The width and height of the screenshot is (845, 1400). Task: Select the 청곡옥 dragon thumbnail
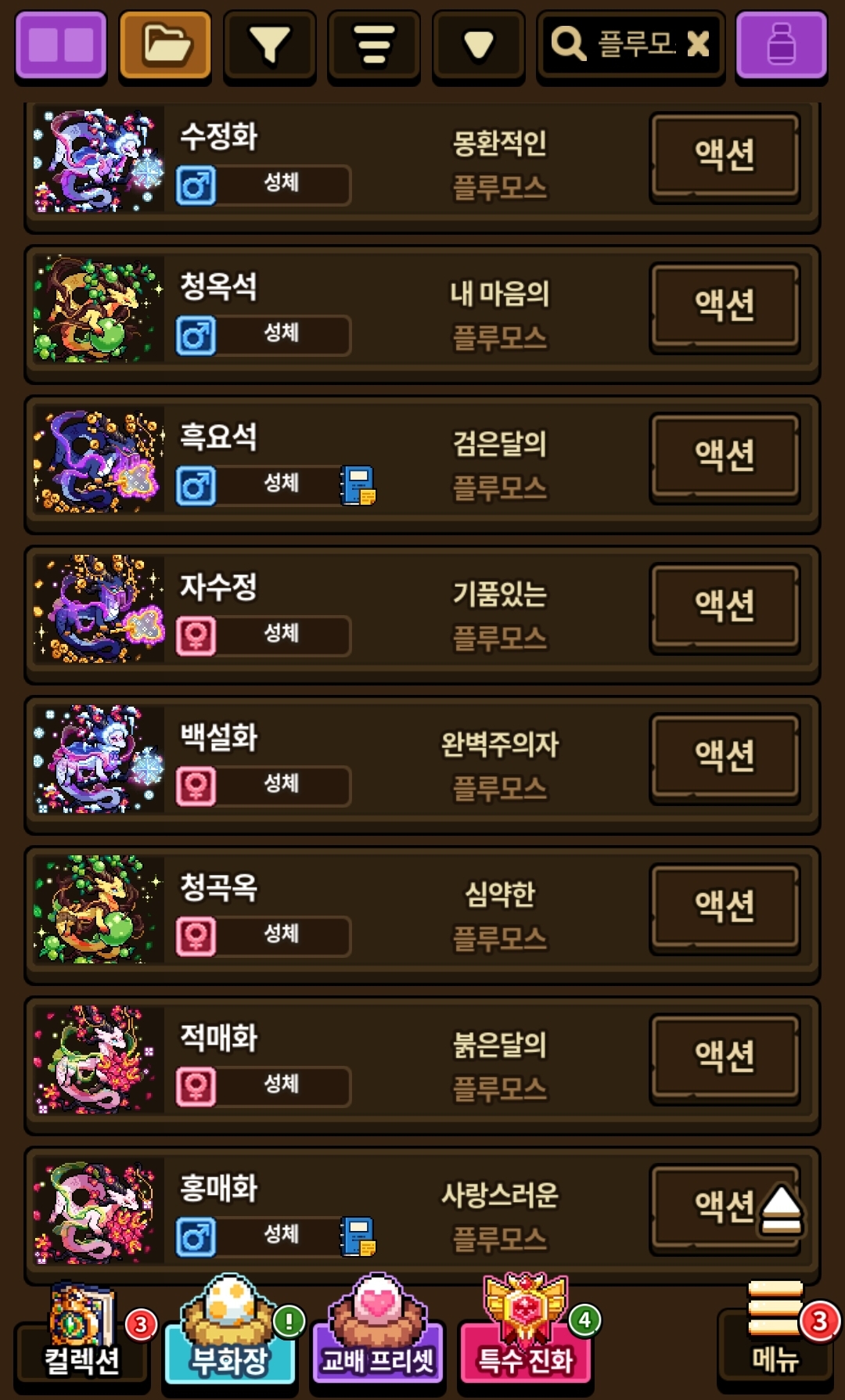99,909
